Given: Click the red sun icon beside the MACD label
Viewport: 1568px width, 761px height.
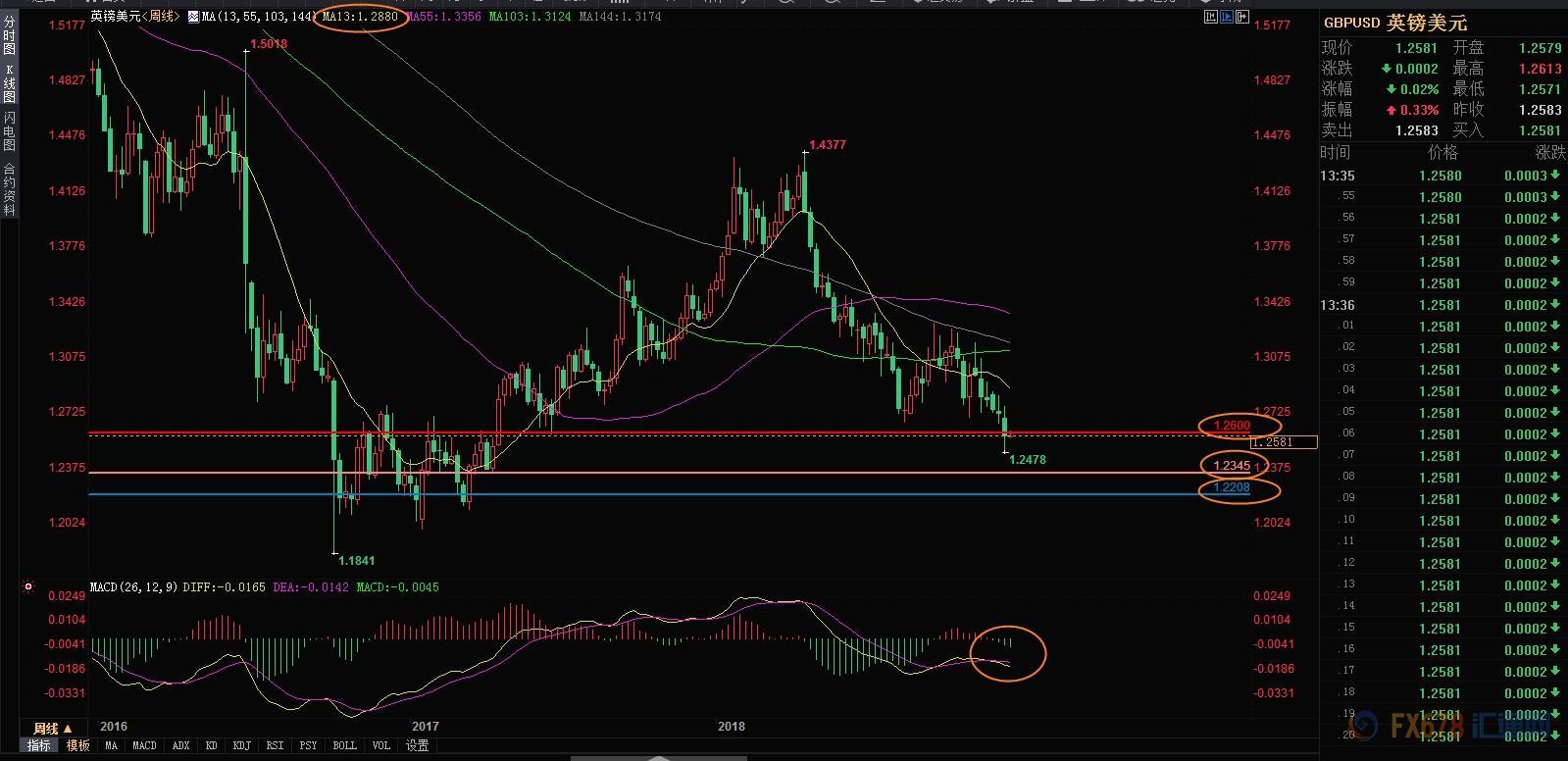Looking at the screenshot, I should tap(28, 587).
